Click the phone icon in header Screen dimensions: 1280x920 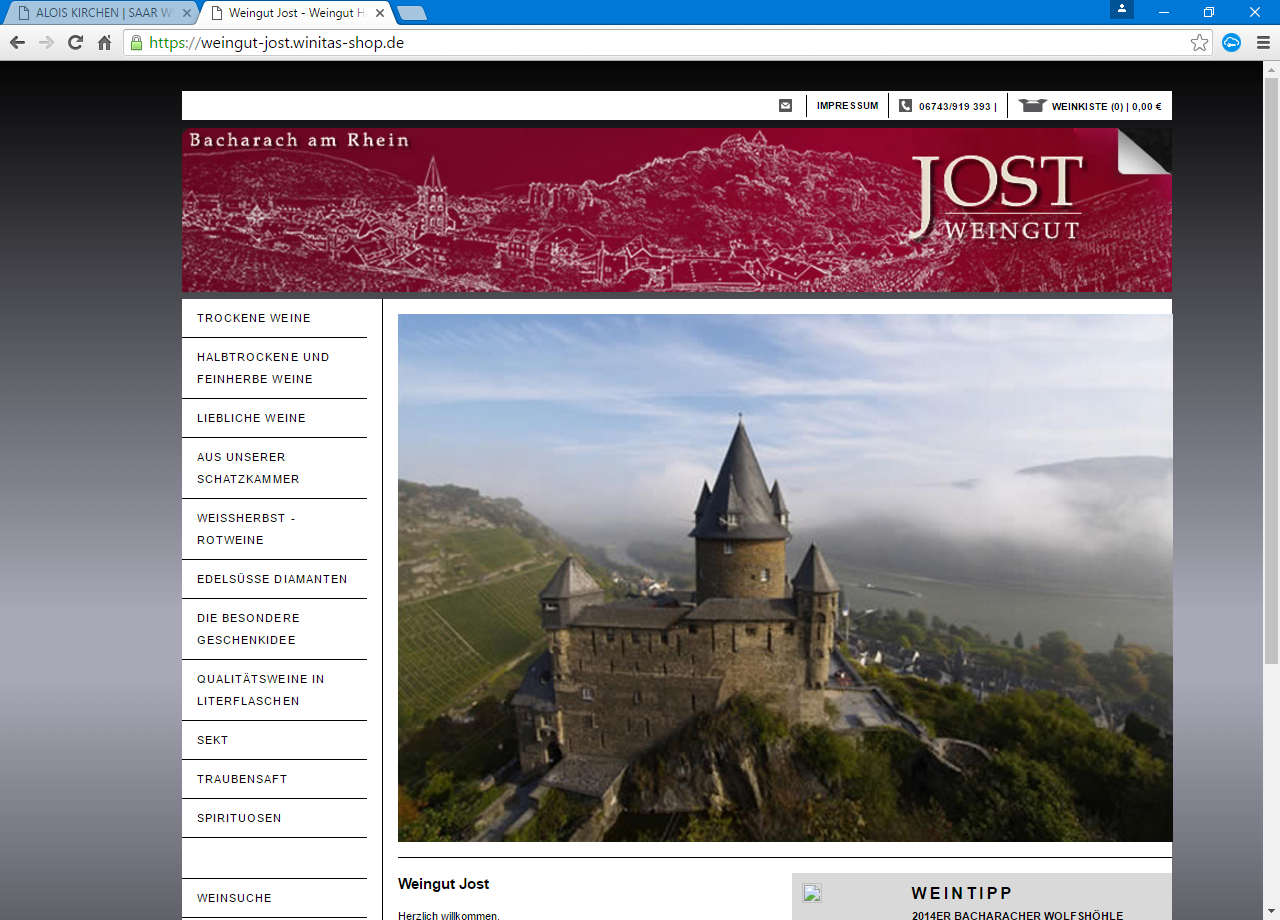click(x=905, y=106)
